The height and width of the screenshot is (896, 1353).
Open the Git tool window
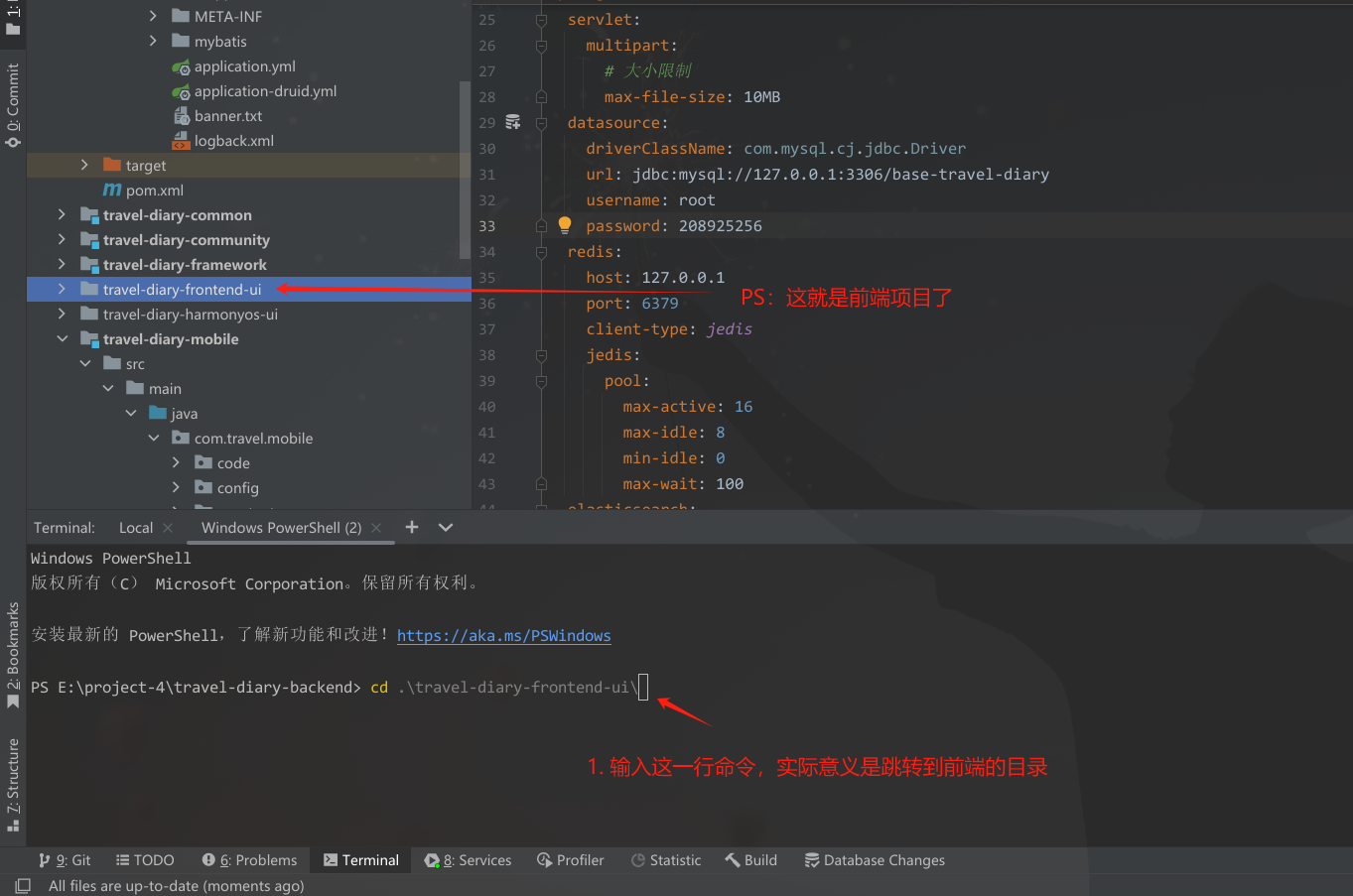[x=65, y=860]
